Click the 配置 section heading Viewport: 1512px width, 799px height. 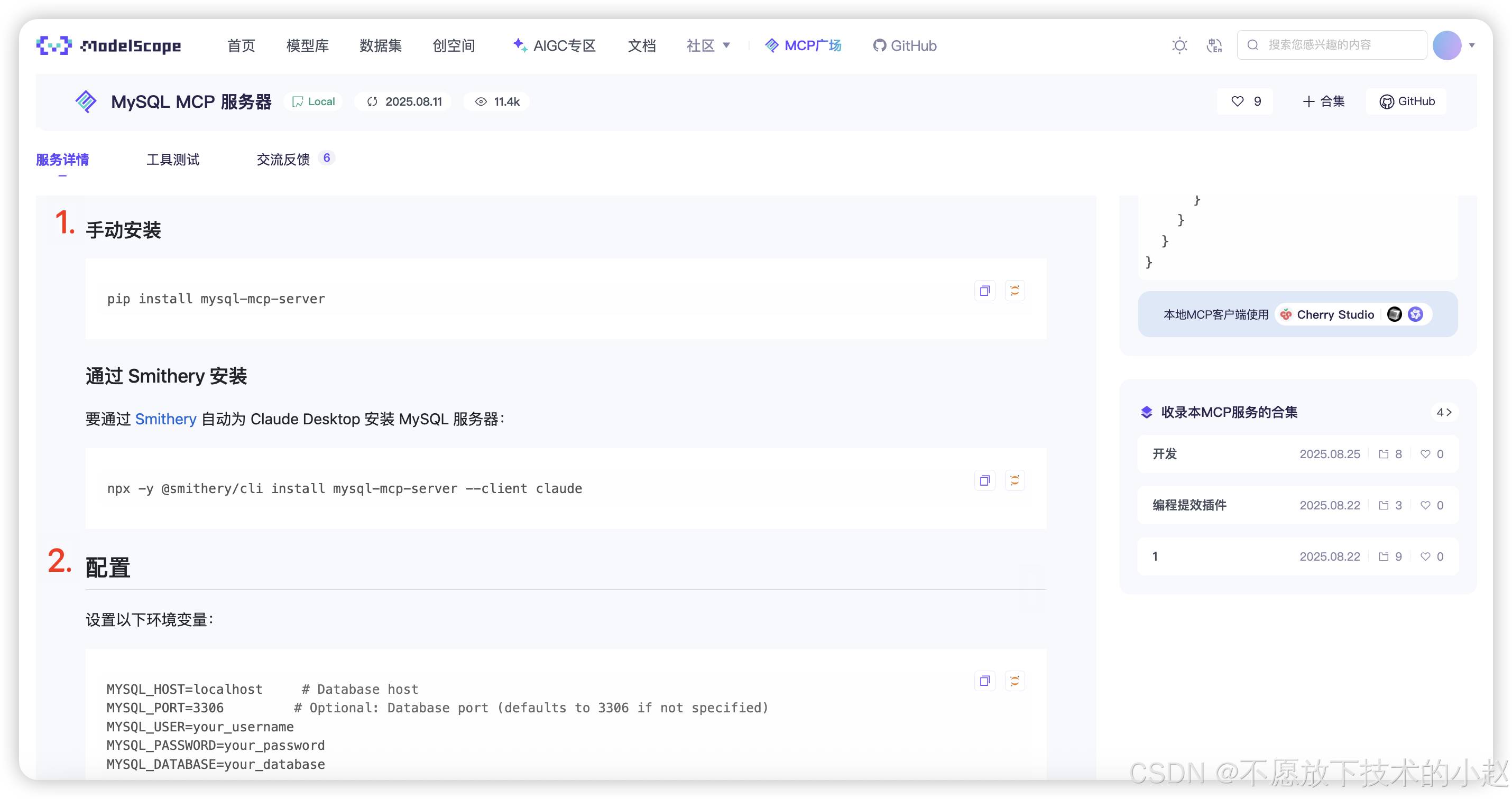(x=108, y=567)
